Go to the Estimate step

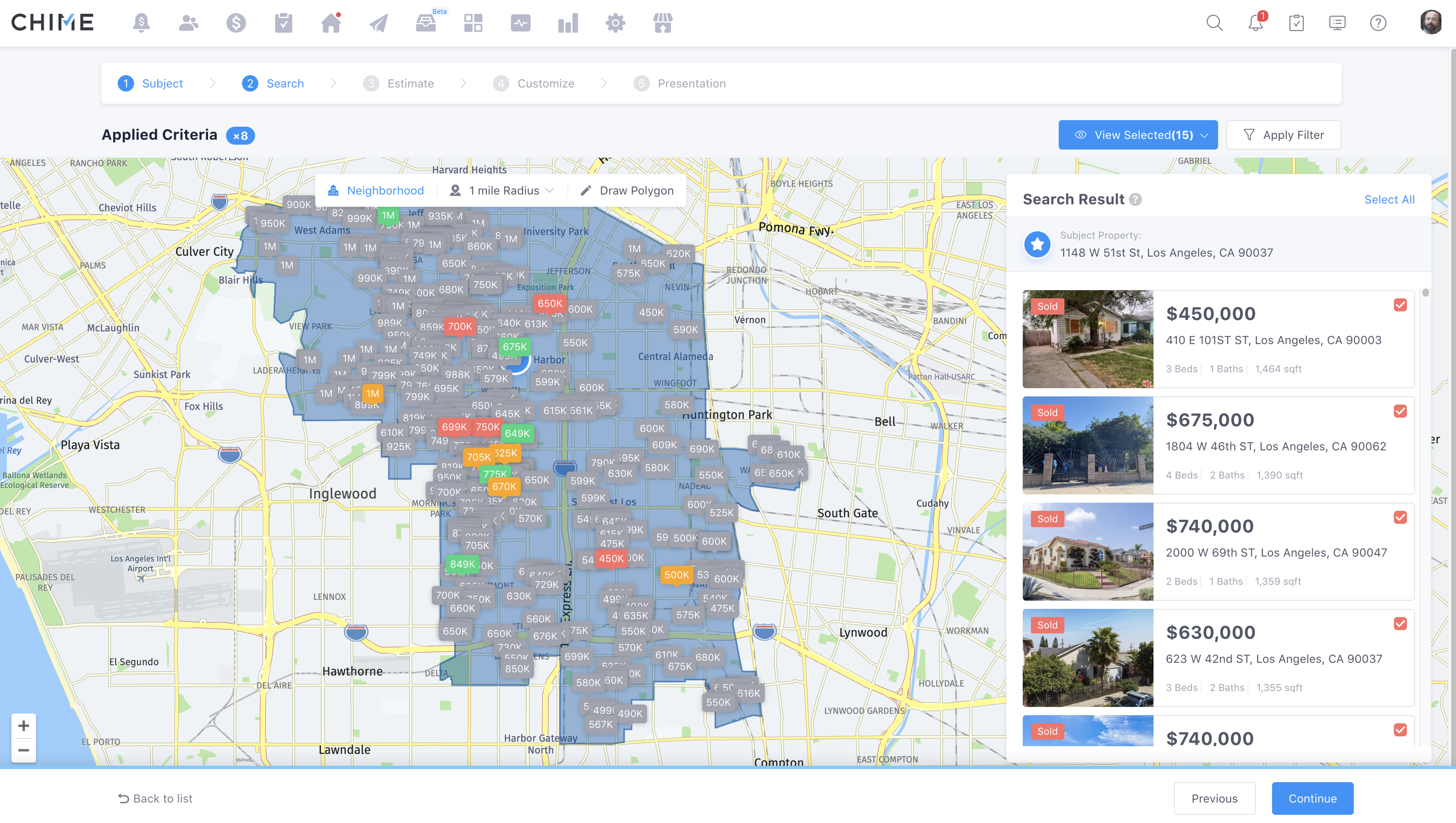click(x=399, y=84)
